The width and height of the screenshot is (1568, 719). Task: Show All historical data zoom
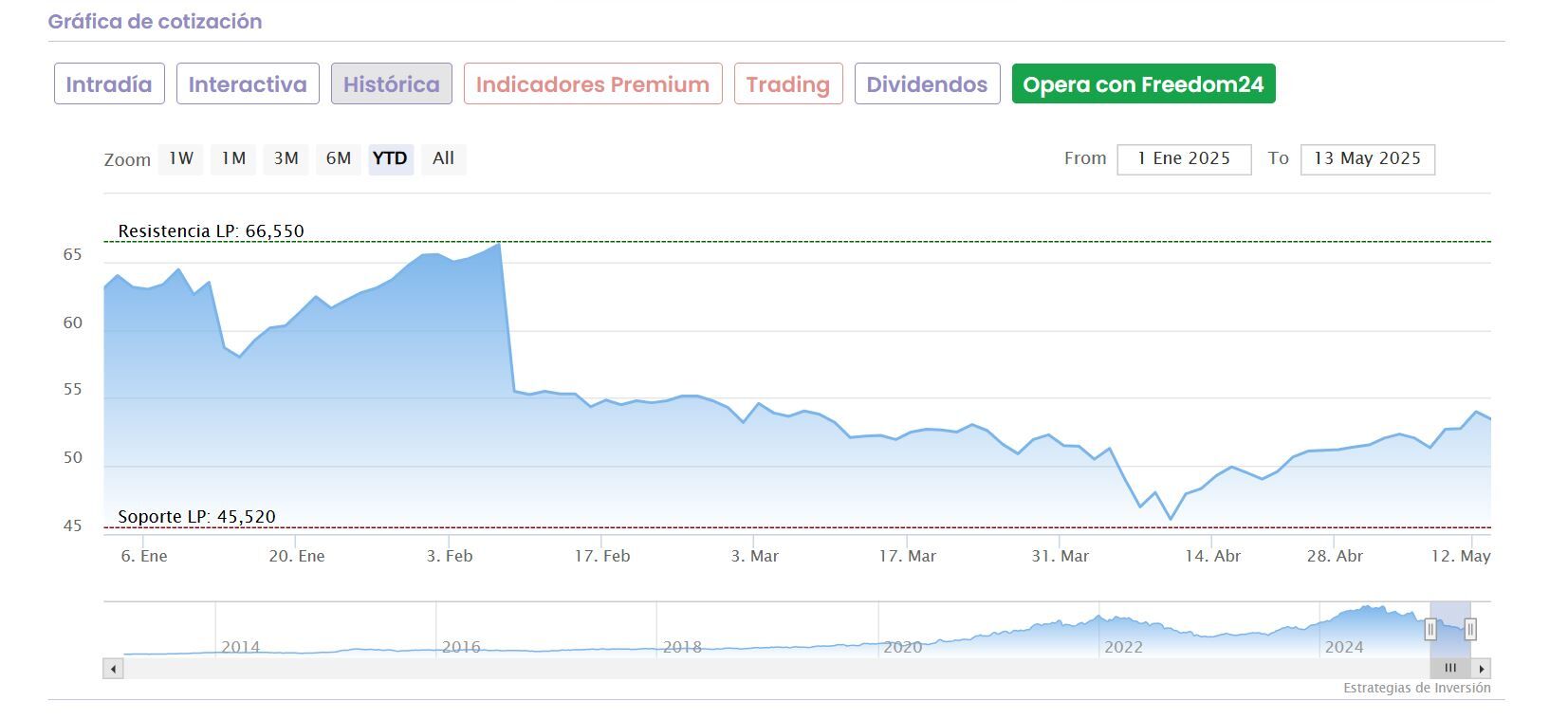(x=443, y=158)
